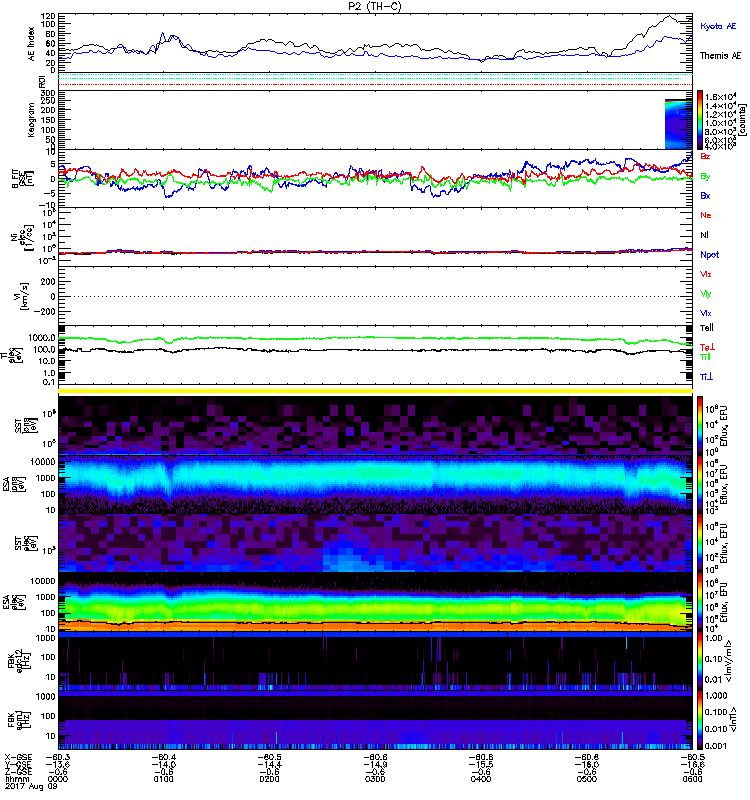Click the red dotted line in ROI panel
The width and height of the screenshot is (750, 800).
pos(376,85)
